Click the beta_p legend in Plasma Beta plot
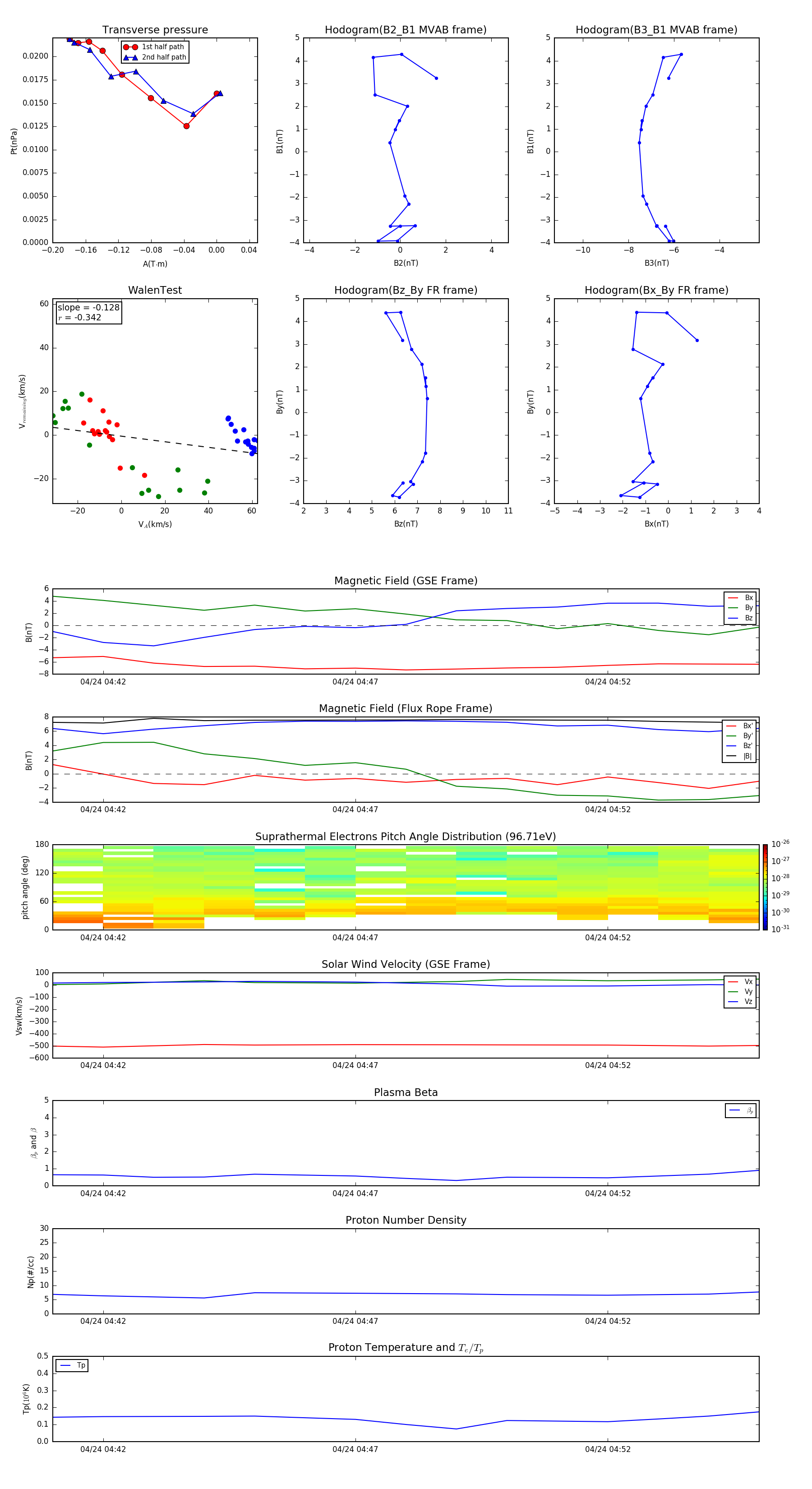This screenshot has height=1489, width=812. (741, 1110)
